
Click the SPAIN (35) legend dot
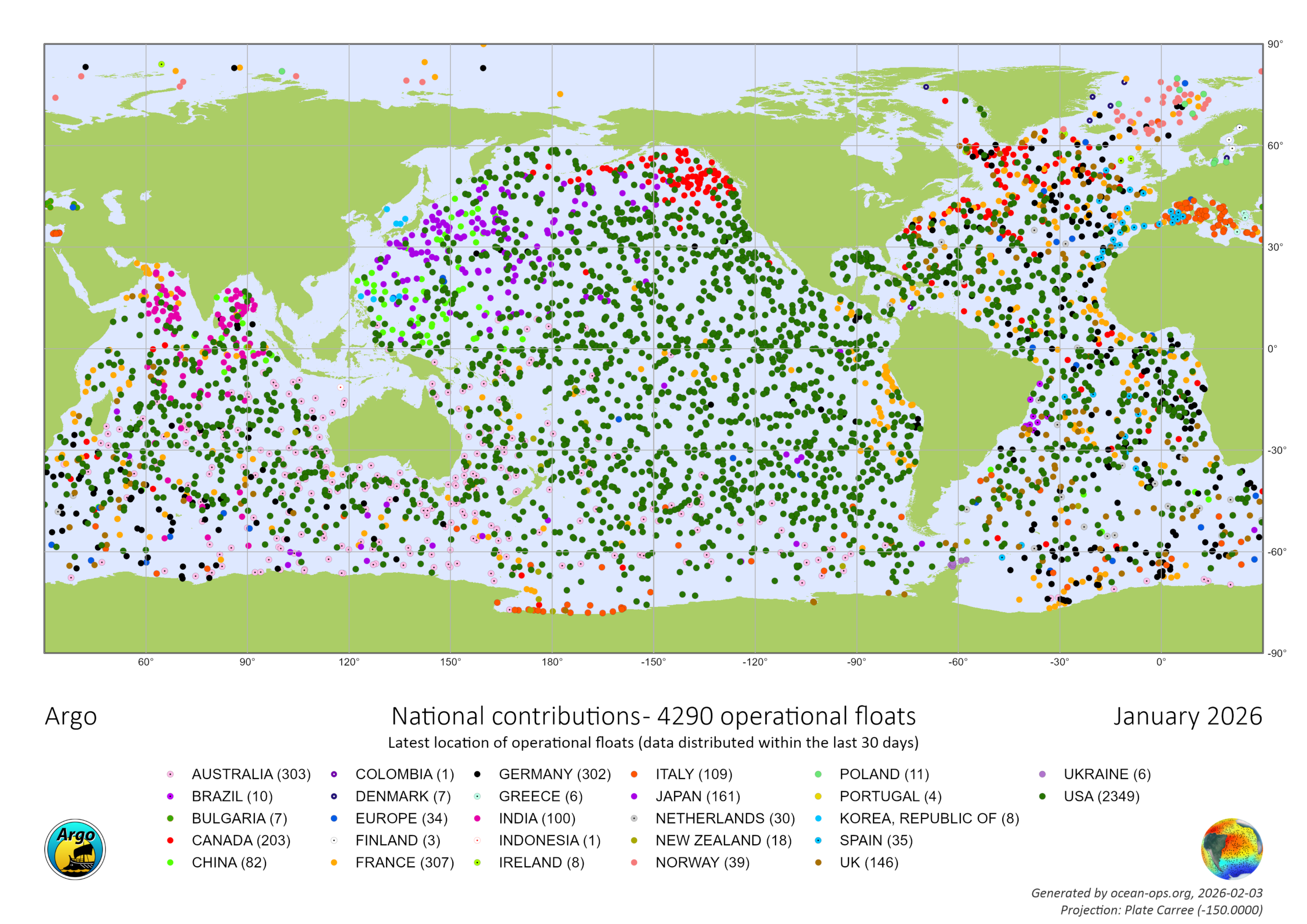[x=818, y=840]
